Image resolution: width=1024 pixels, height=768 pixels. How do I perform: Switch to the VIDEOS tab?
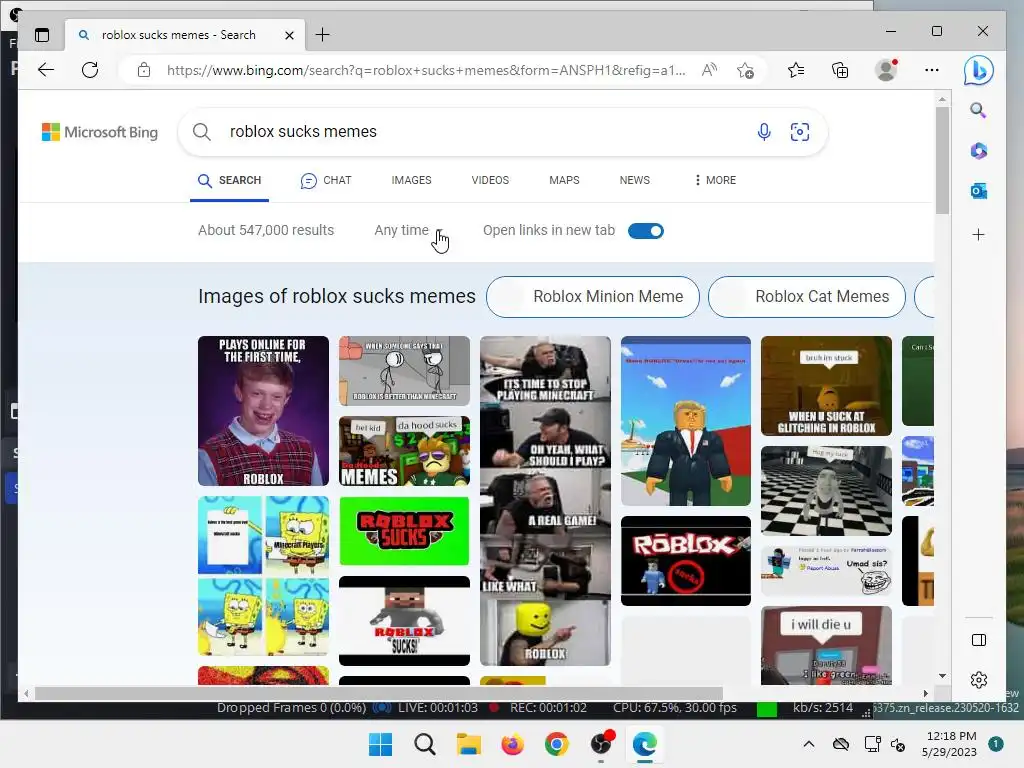[490, 180]
